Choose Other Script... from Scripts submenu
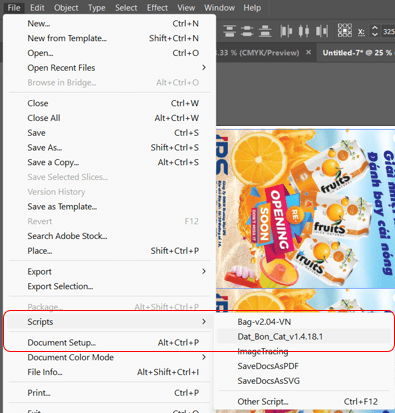The image size is (395, 413). [x=304, y=402]
